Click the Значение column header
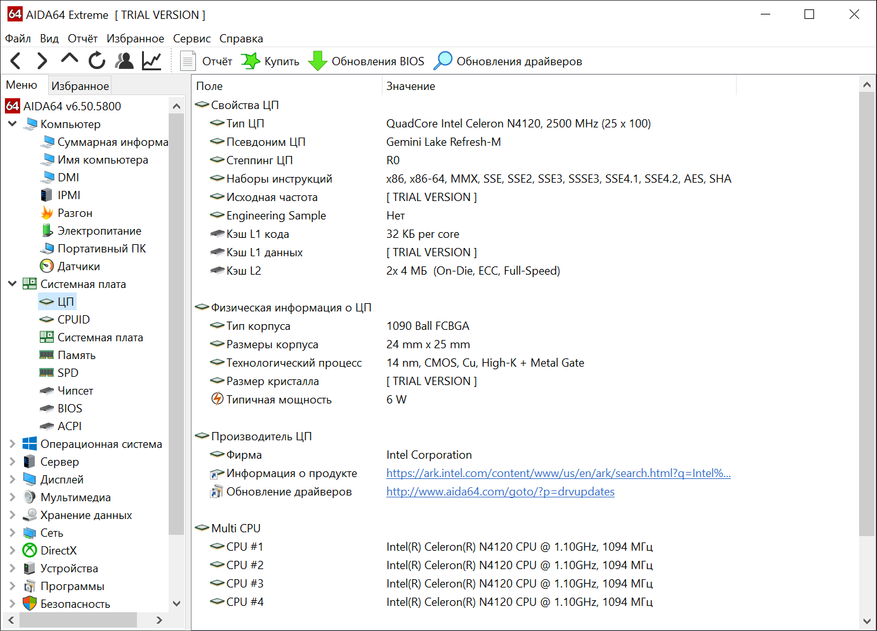The width and height of the screenshot is (877, 631). (x=410, y=87)
